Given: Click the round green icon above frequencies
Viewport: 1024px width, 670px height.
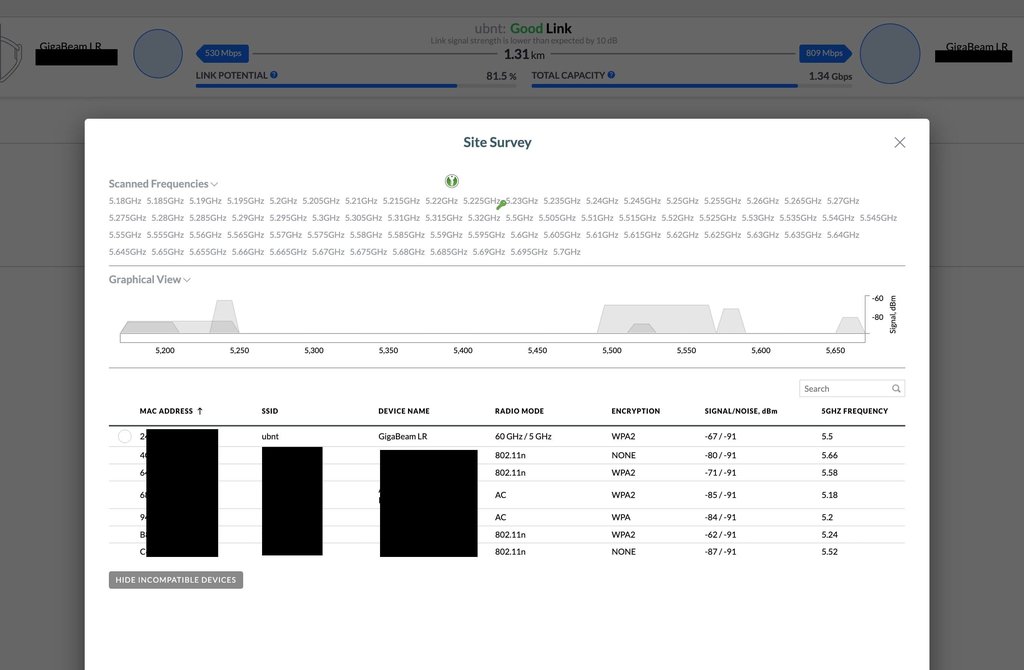Looking at the screenshot, I should point(452,181).
